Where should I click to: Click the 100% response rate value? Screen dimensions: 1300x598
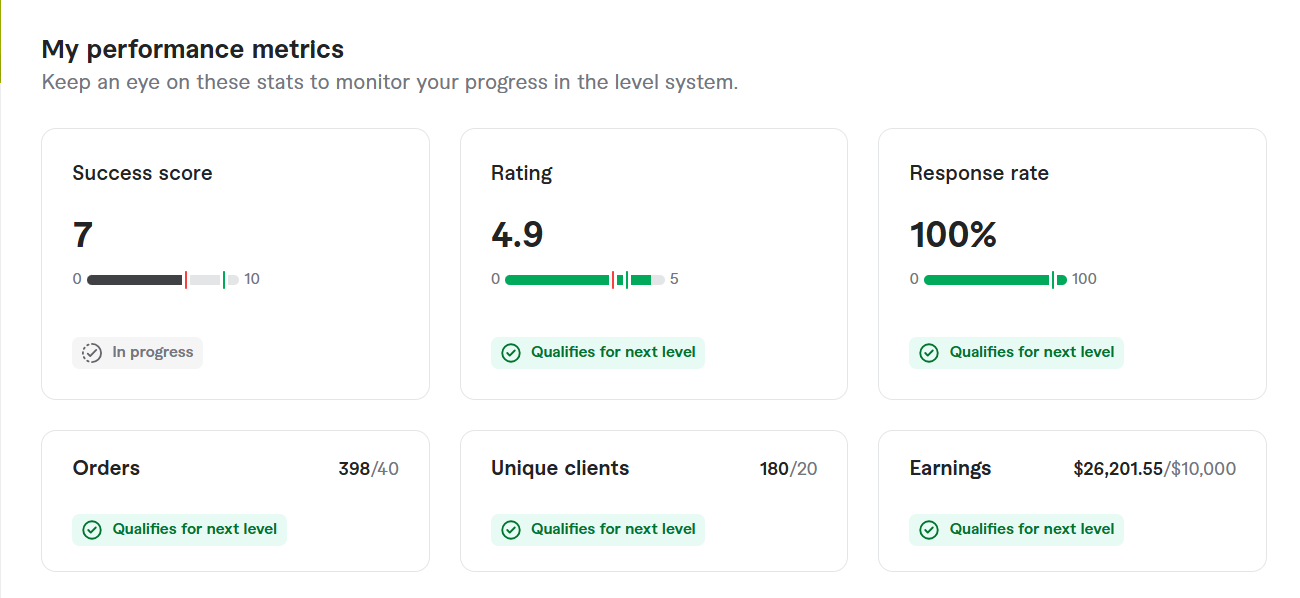click(953, 235)
